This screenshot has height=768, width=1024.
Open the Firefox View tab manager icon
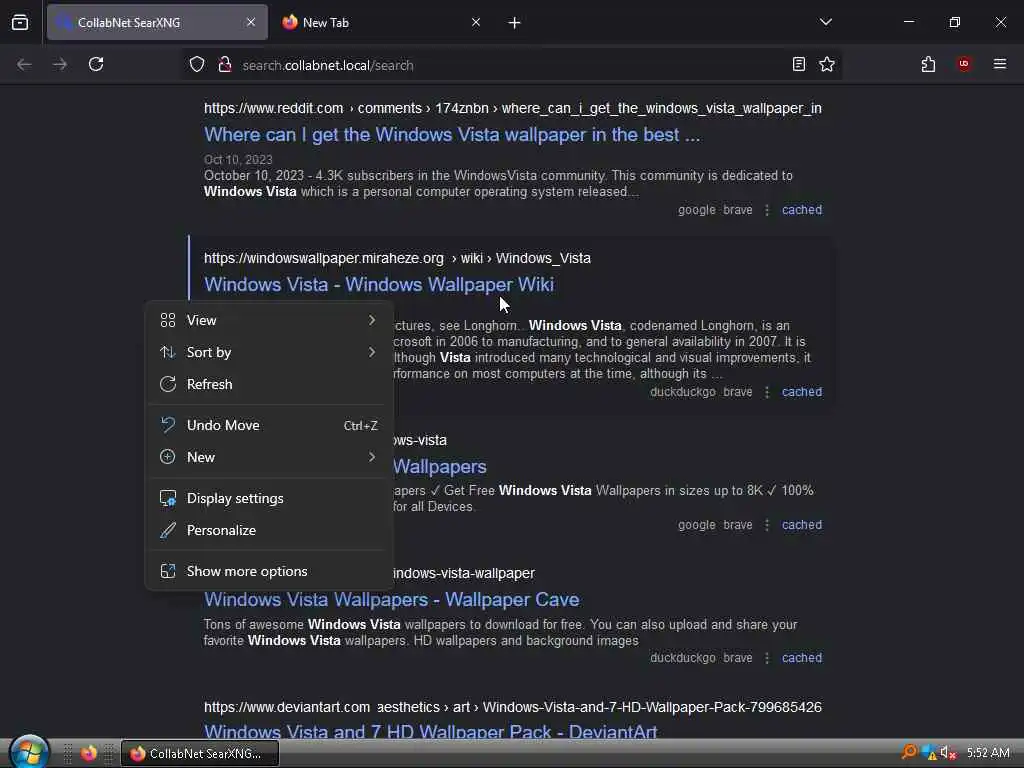pos(20,22)
